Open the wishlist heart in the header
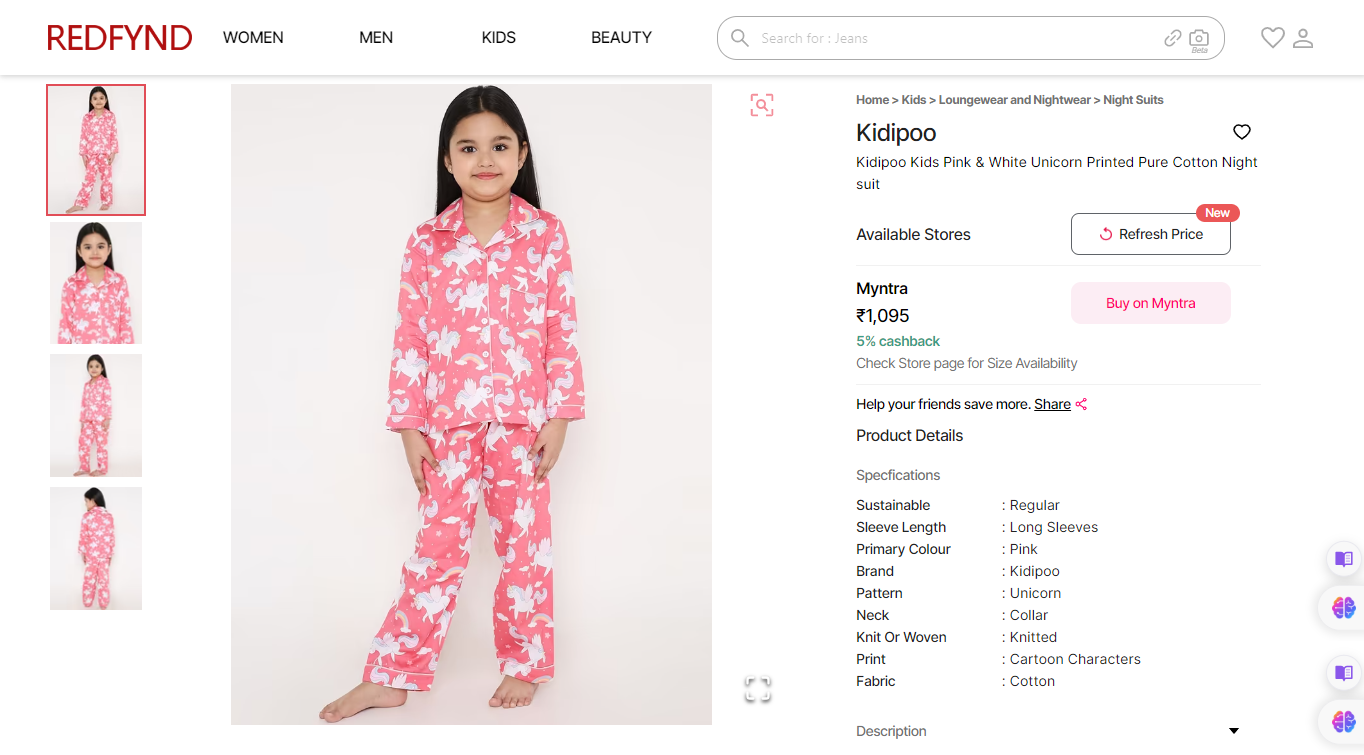The width and height of the screenshot is (1364, 755). (x=1272, y=38)
